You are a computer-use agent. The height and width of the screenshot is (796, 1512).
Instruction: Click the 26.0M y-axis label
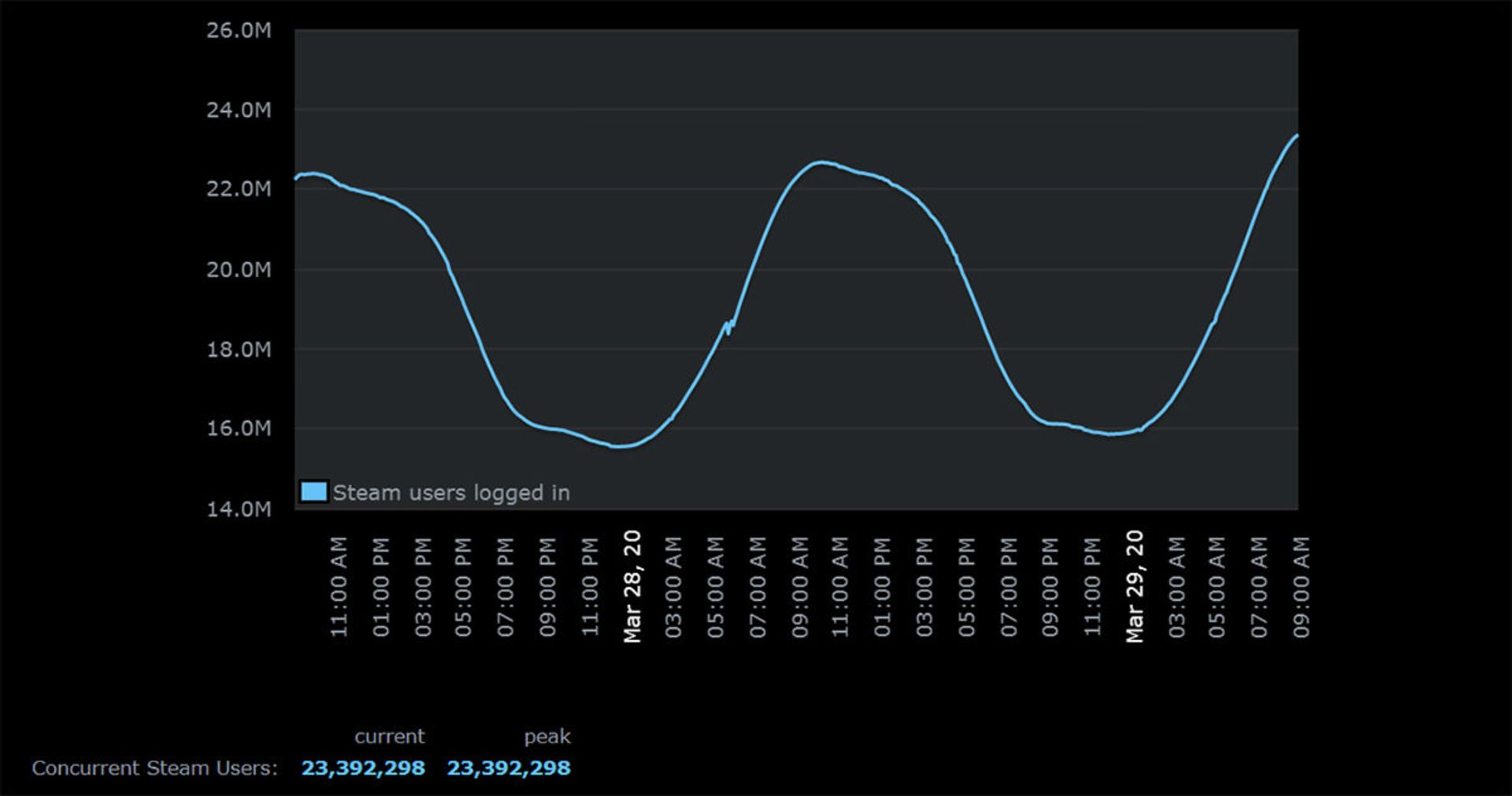click(x=239, y=31)
